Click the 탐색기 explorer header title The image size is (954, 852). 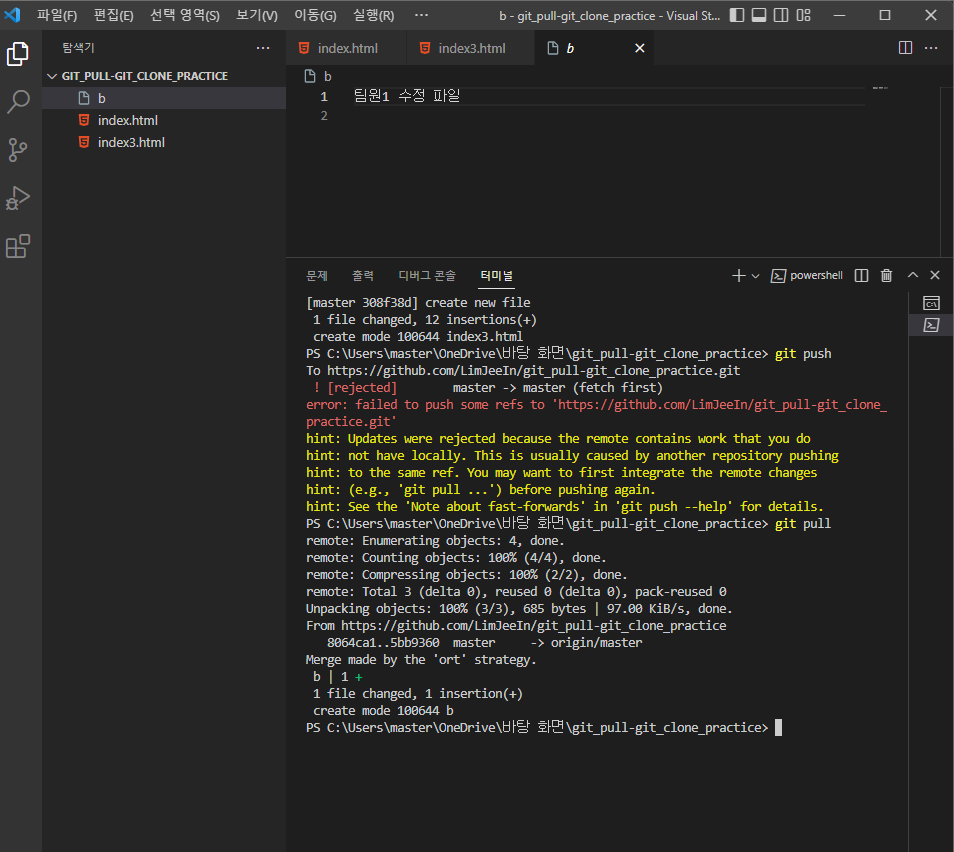(x=78, y=47)
